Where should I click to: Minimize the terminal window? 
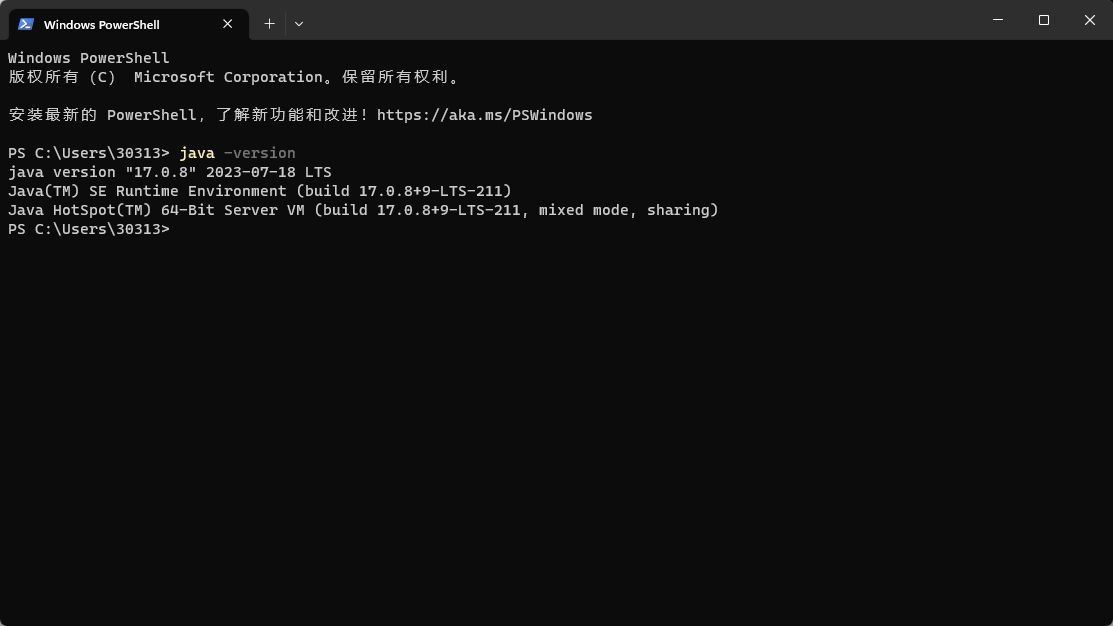click(998, 20)
